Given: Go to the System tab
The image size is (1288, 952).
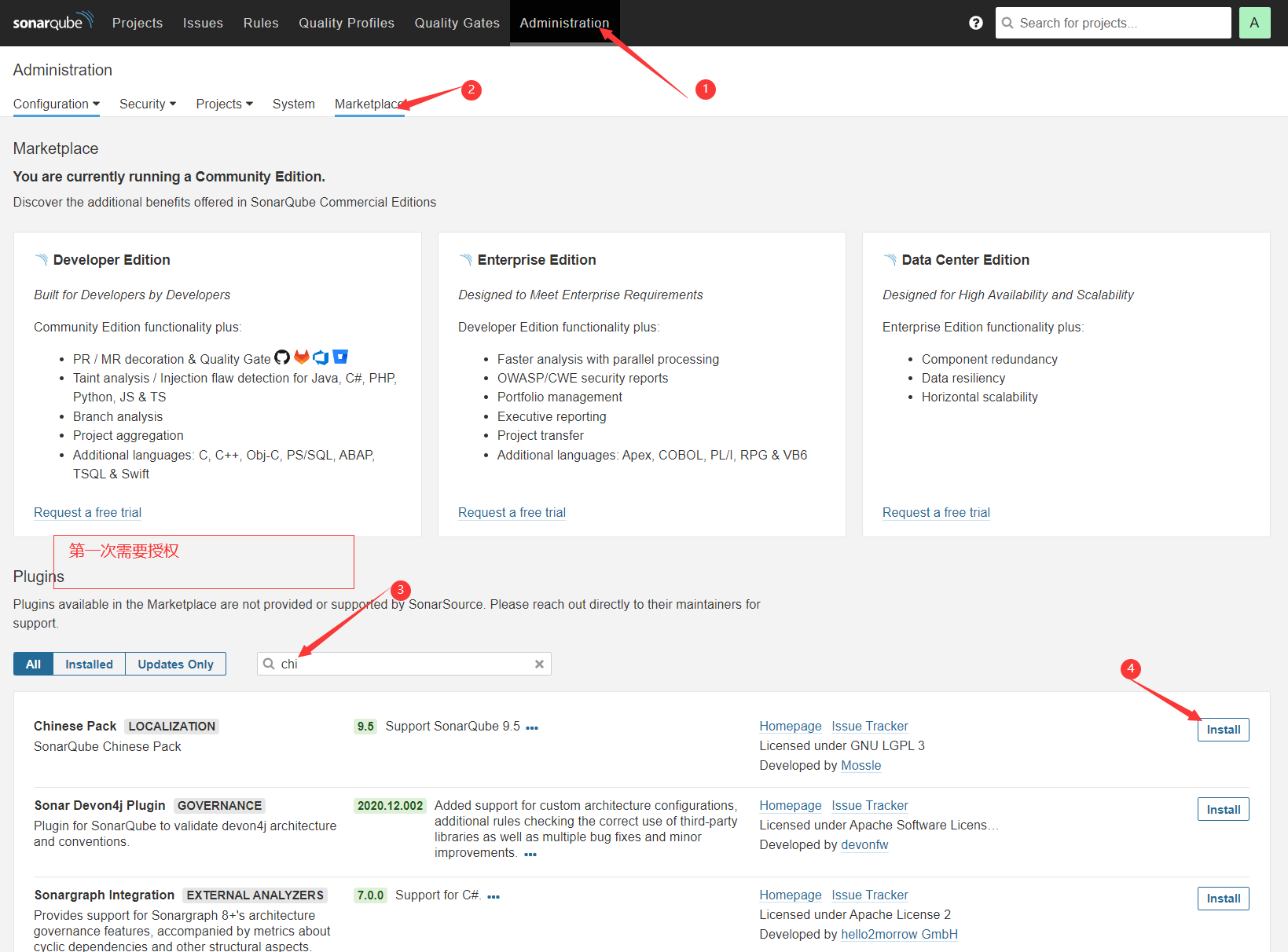Looking at the screenshot, I should pyautogui.click(x=294, y=104).
